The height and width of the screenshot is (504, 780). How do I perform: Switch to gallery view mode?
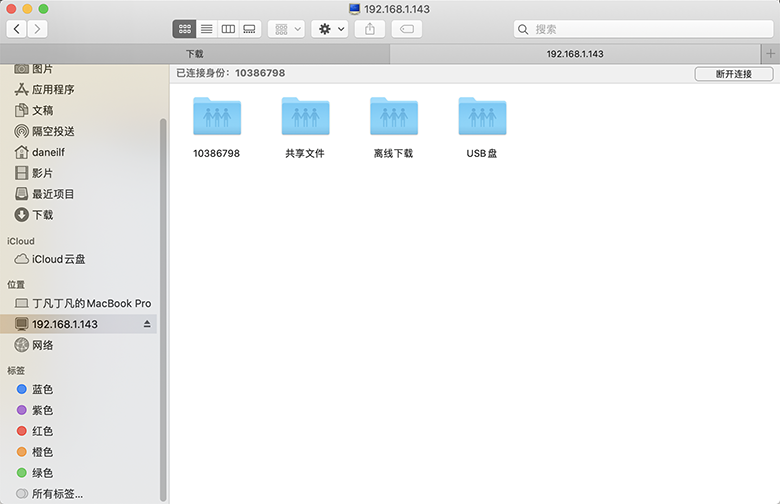tap(250, 29)
